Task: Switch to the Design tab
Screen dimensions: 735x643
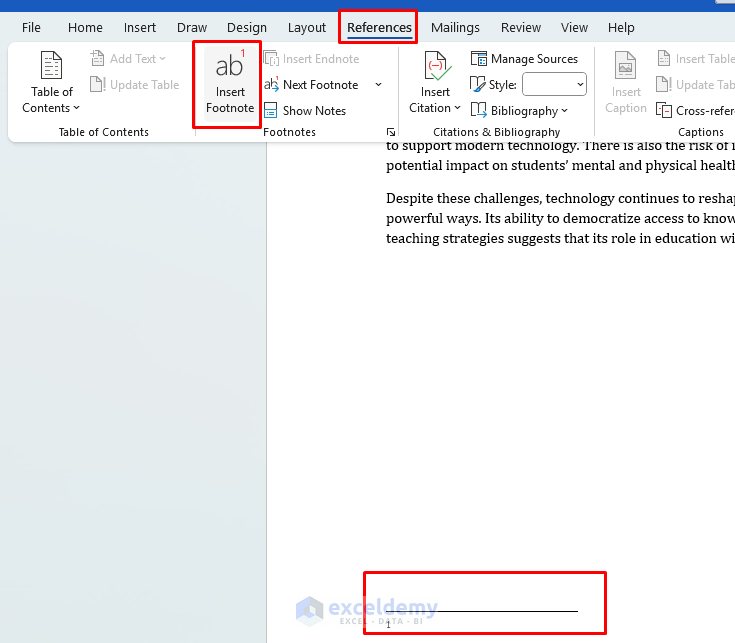Action: point(247,28)
